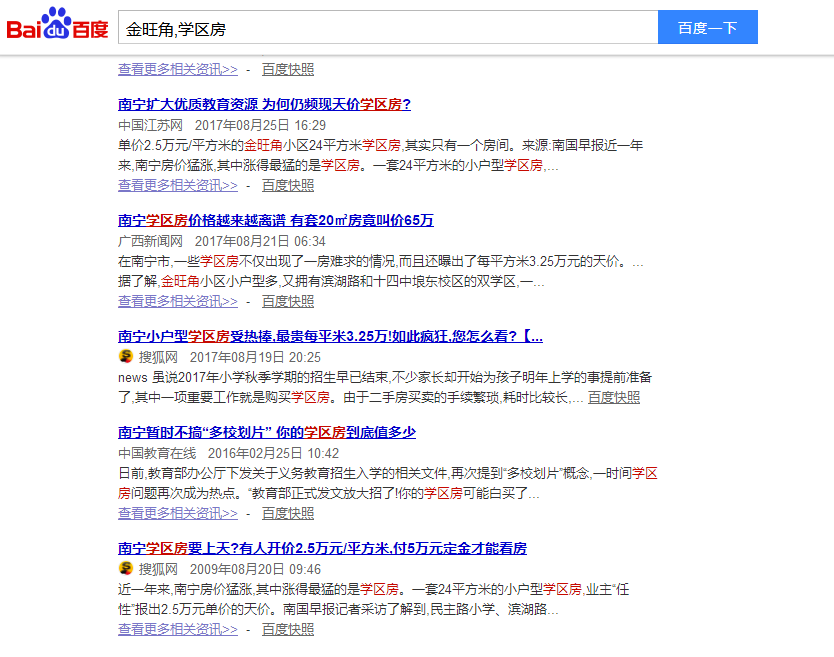This screenshot has width=834, height=657.
Task: Open 百度快照 for the 中国江苏网 result
Action: pos(288,185)
